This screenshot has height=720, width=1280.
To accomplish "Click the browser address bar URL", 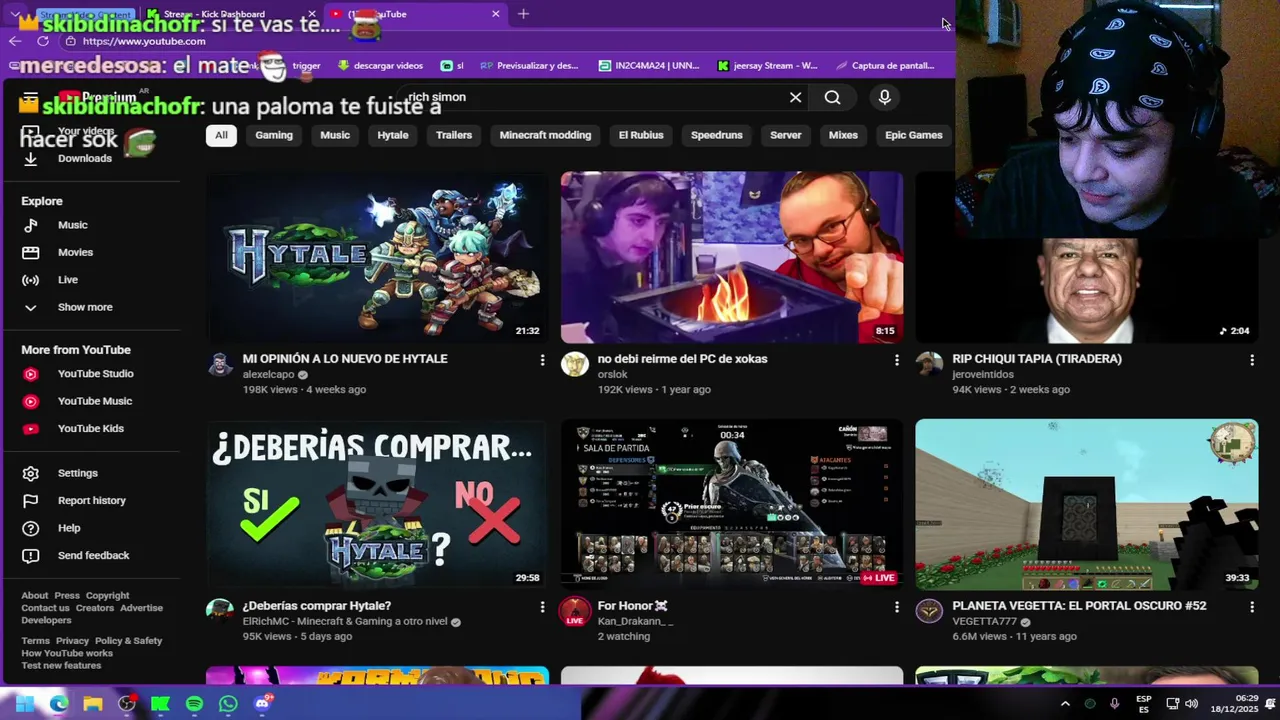I will point(145,41).
